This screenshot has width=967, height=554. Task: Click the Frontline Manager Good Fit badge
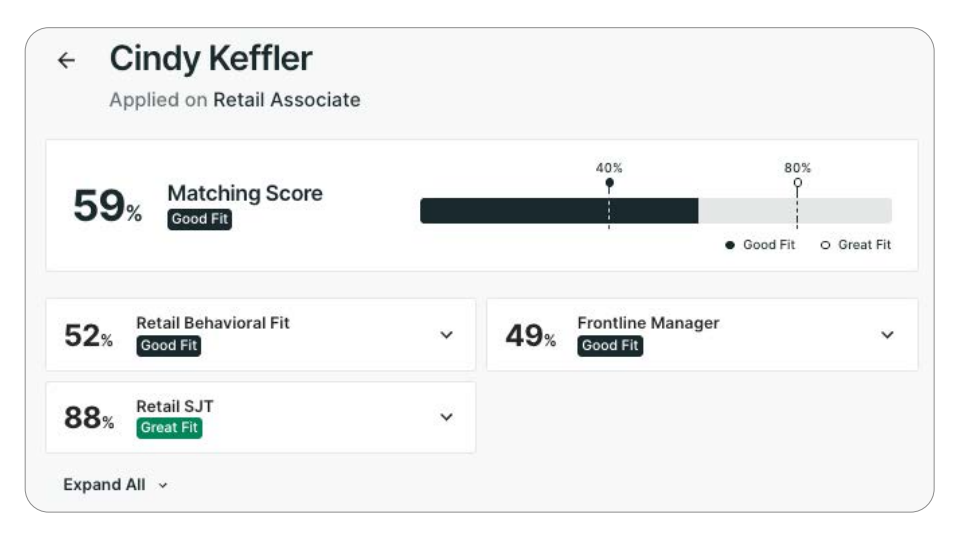pyautogui.click(x=610, y=346)
